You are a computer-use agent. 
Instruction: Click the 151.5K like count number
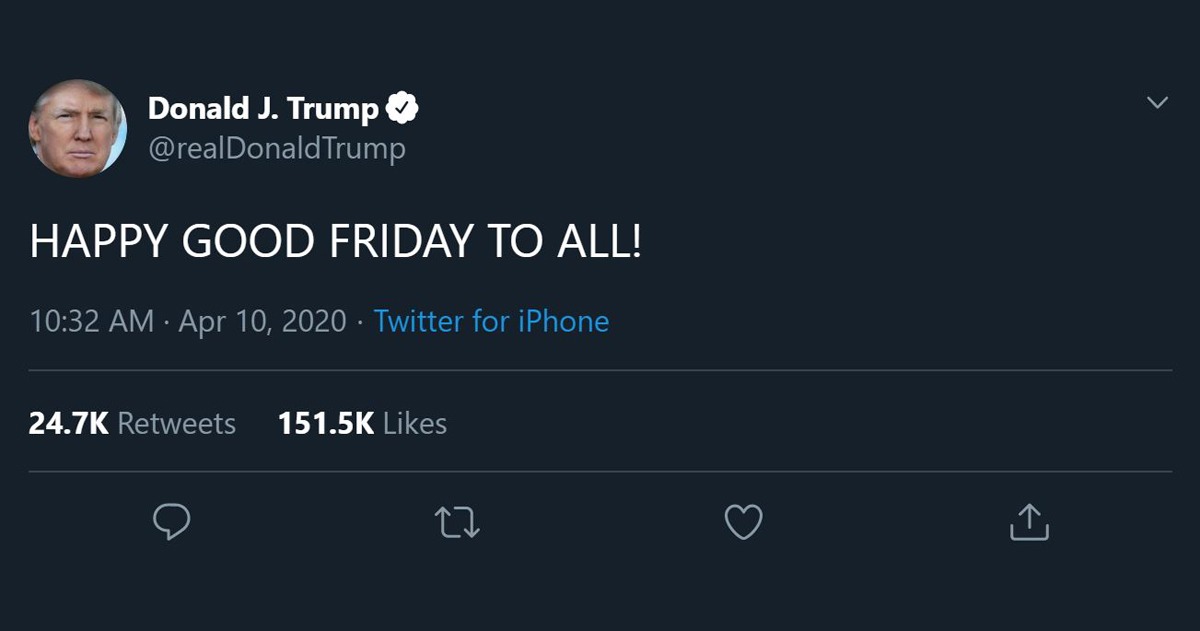(326, 424)
